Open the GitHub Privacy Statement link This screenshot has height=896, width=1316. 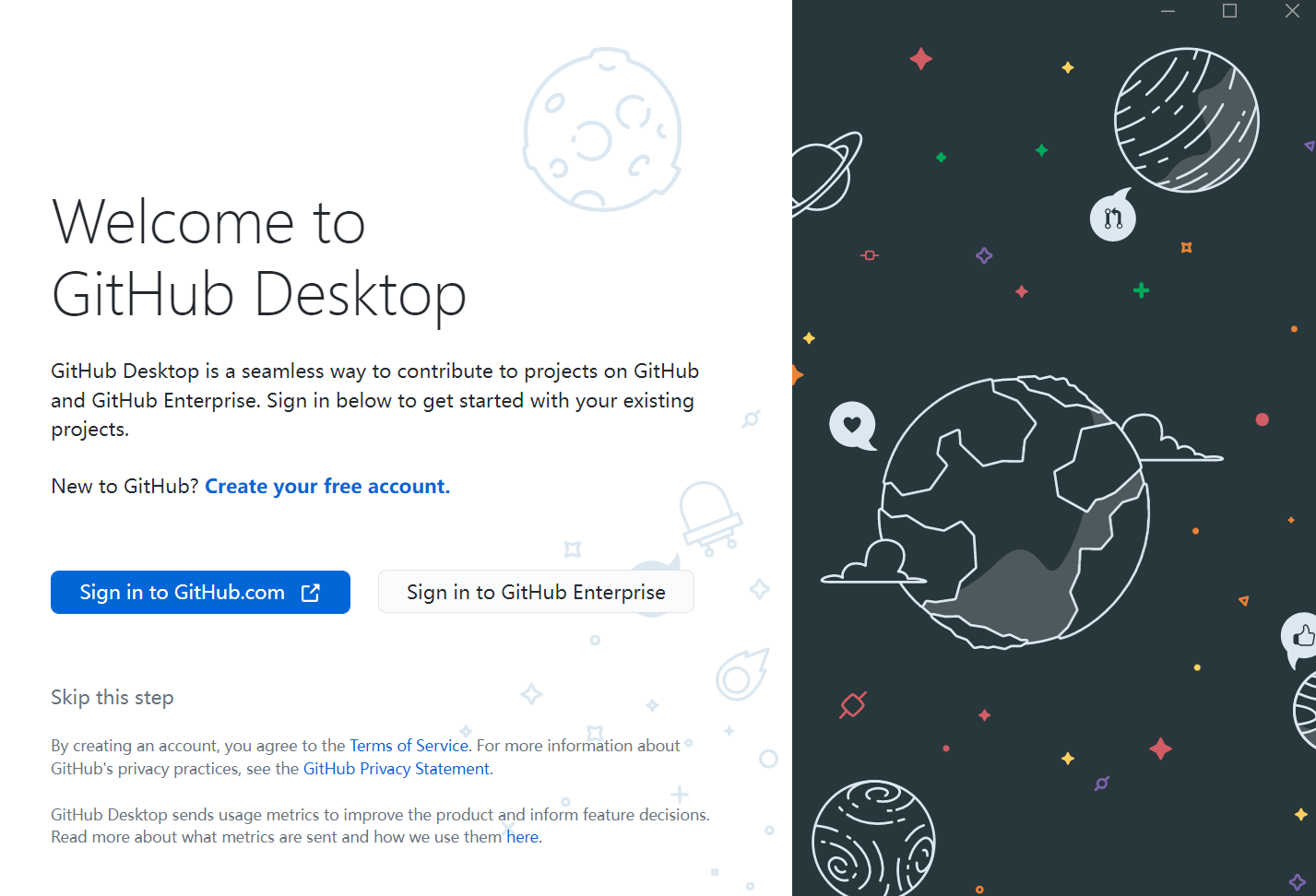point(396,768)
